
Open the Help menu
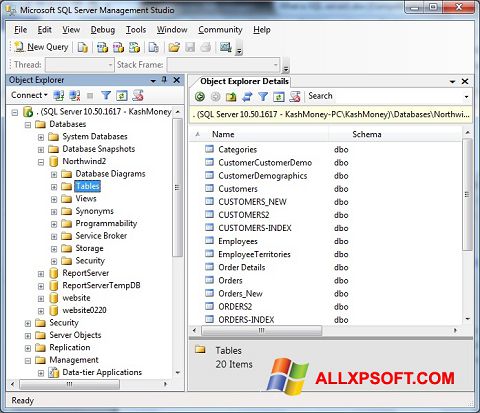262,30
